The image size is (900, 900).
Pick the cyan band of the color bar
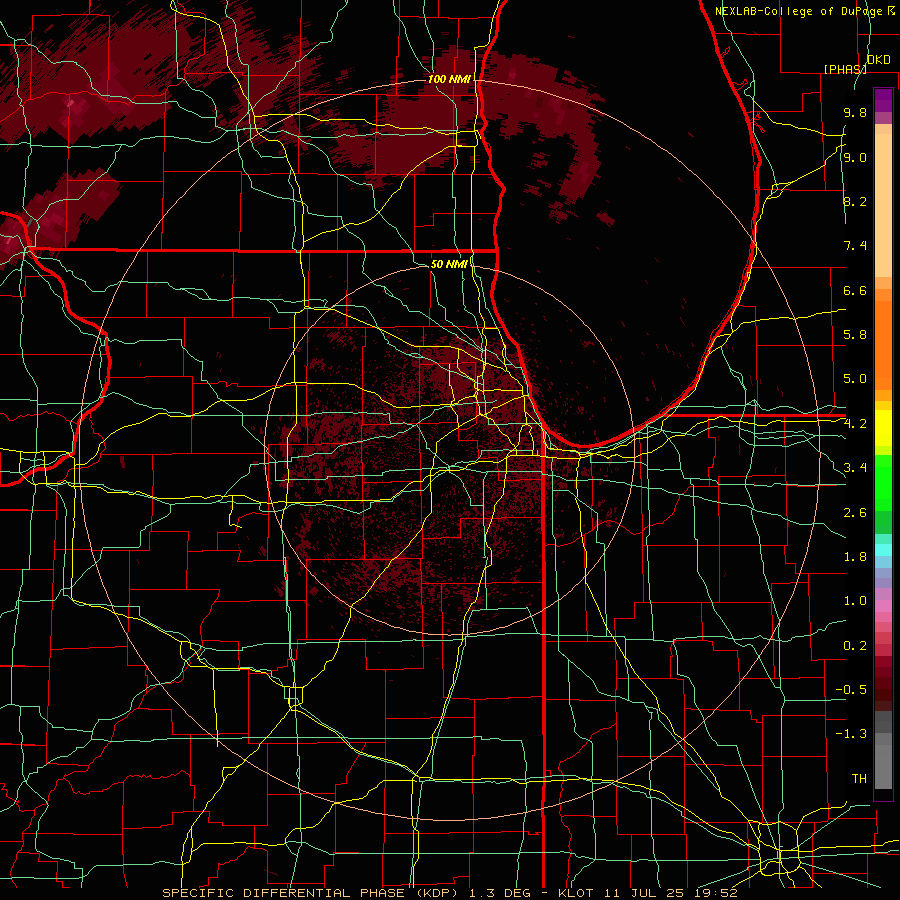pyautogui.click(x=883, y=550)
